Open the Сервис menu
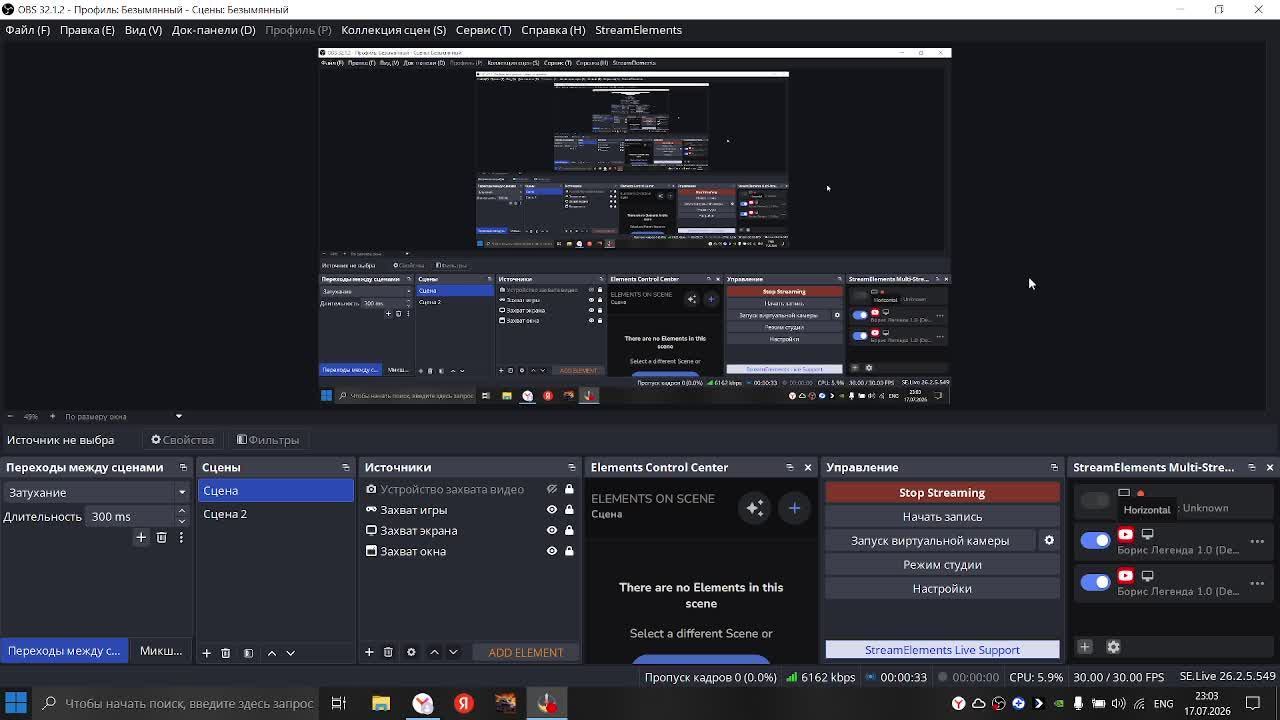 point(483,30)
